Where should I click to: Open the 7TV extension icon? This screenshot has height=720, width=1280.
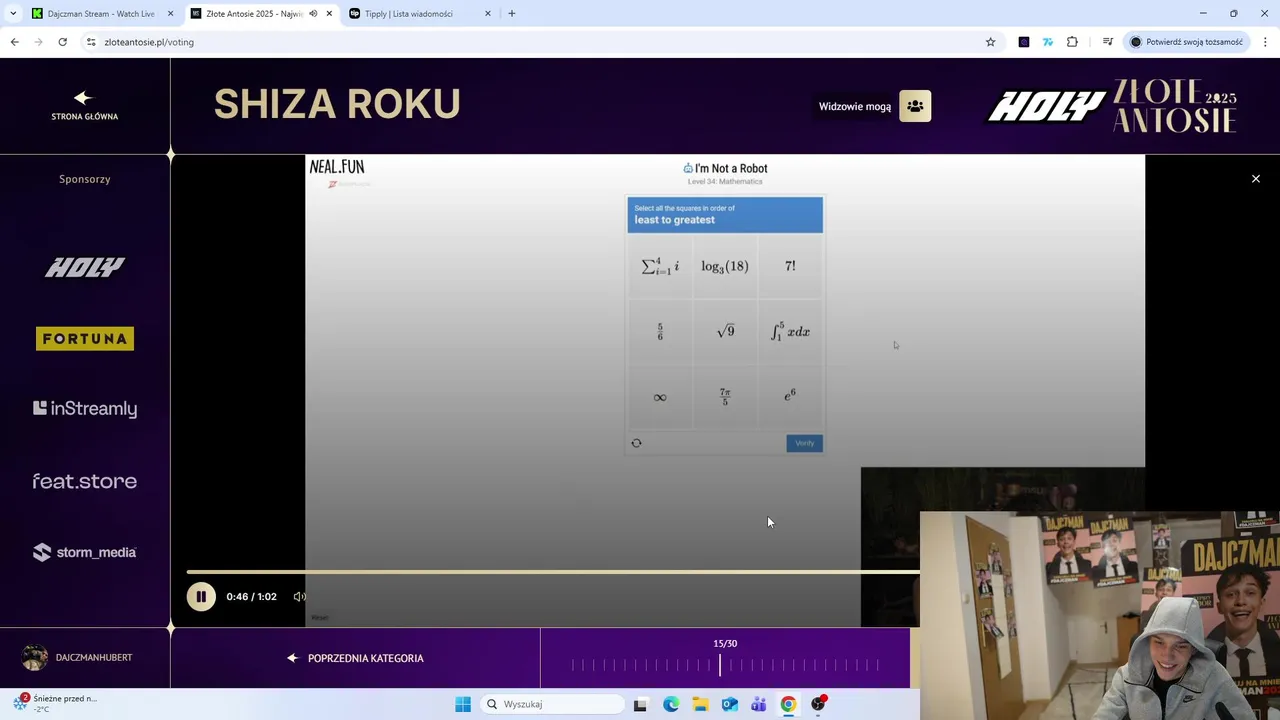[1048, 42]
